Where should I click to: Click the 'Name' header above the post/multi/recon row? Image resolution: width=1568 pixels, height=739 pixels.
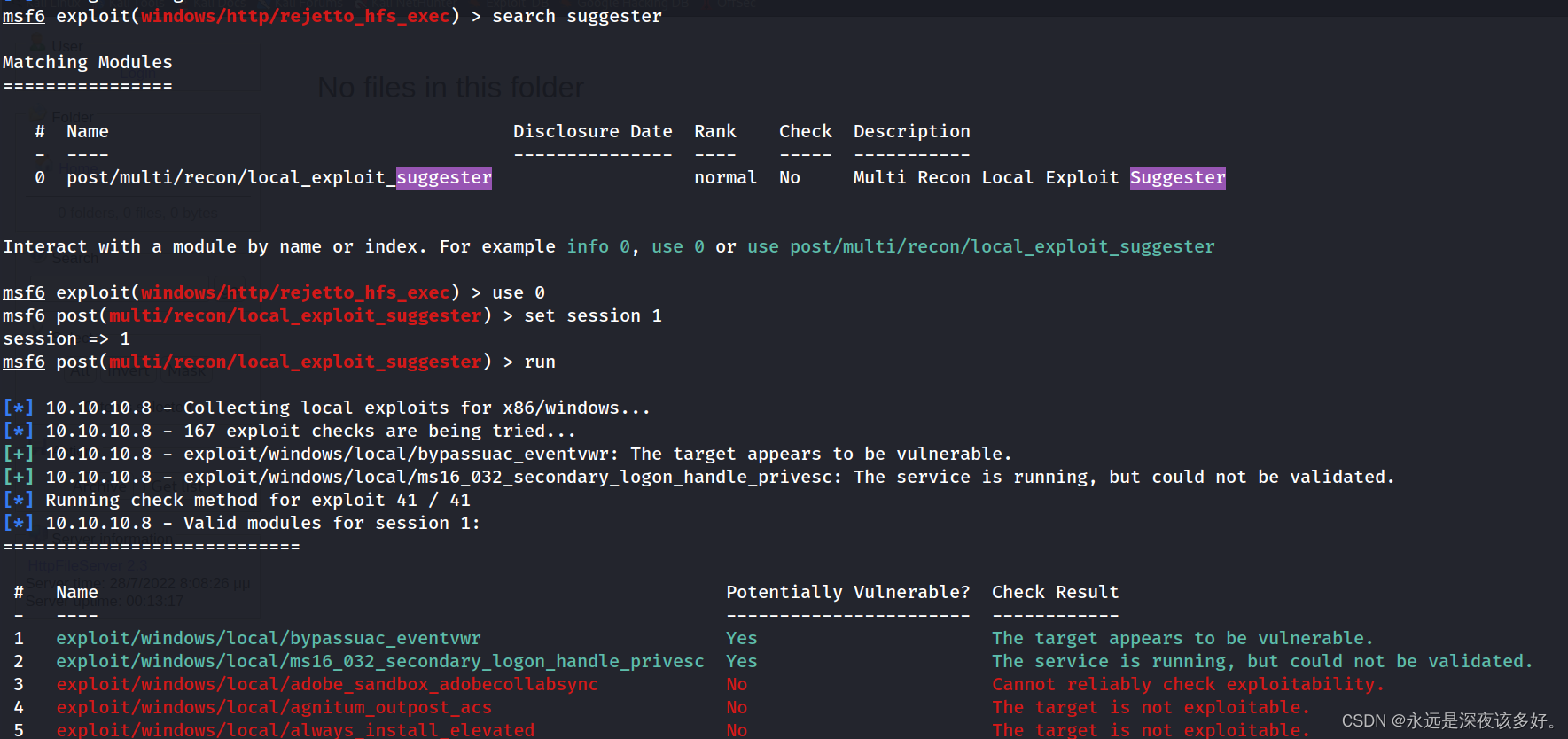click(x=88, y=131)
